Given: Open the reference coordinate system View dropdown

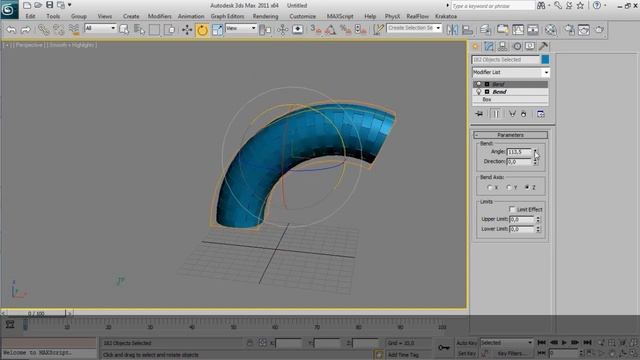Looking at the screenshot, I should pyautogui.click(x=241, y=28).
